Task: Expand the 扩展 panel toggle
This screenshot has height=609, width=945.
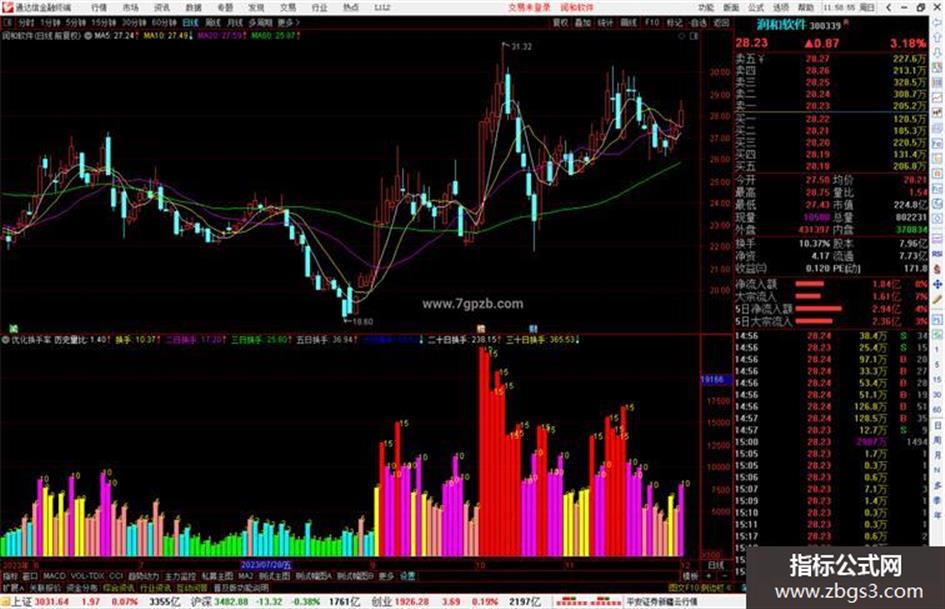Action: [x=13, y=587]
